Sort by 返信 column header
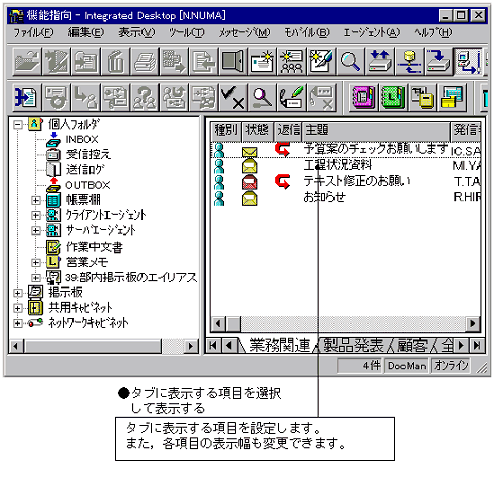Image resolution: width=494 pixels, height=477 pixels. tap(288, 130)
